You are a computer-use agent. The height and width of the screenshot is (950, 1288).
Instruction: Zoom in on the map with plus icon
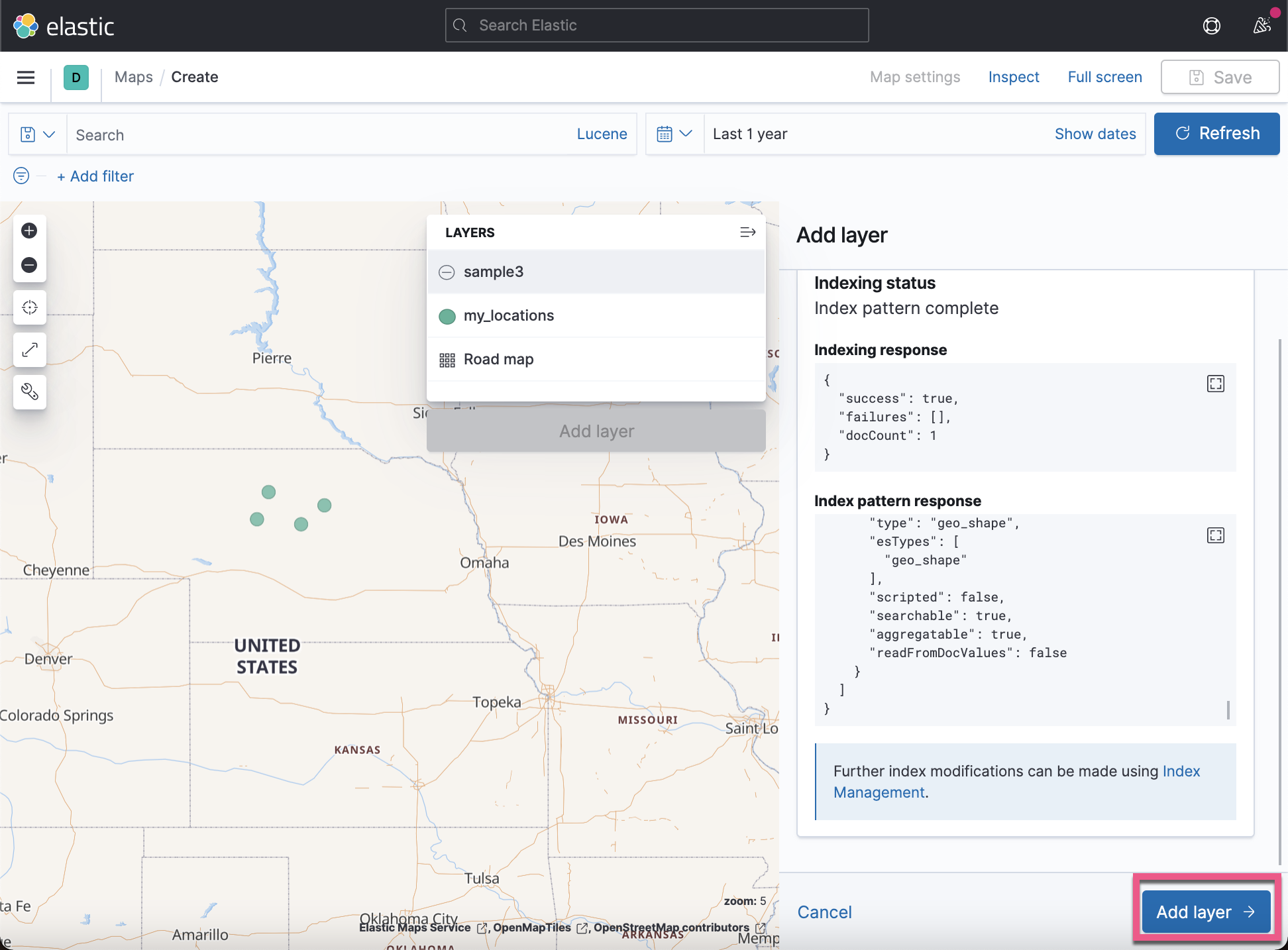tap(29, 230)
